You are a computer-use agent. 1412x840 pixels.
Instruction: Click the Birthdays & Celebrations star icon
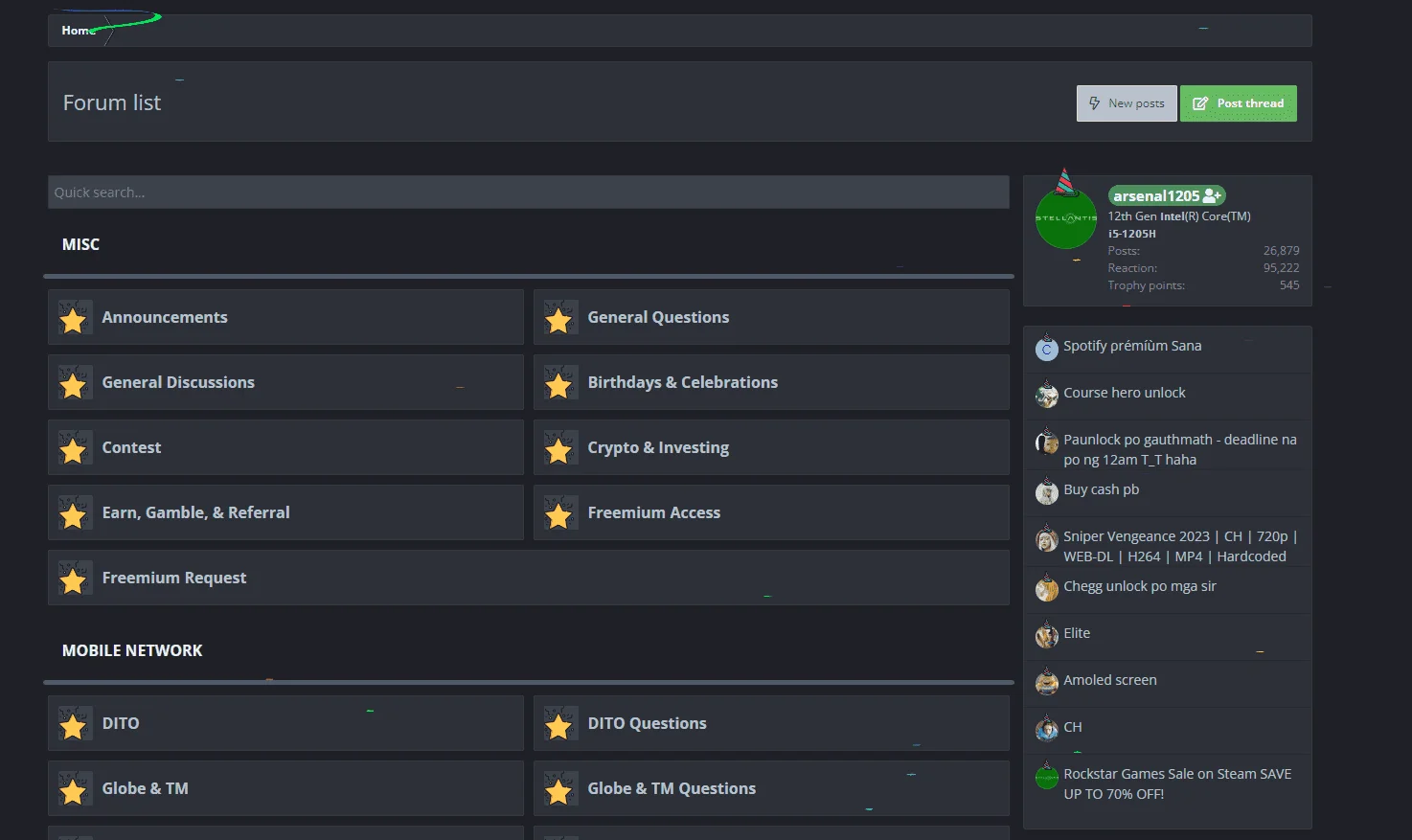tap(560, 383)
